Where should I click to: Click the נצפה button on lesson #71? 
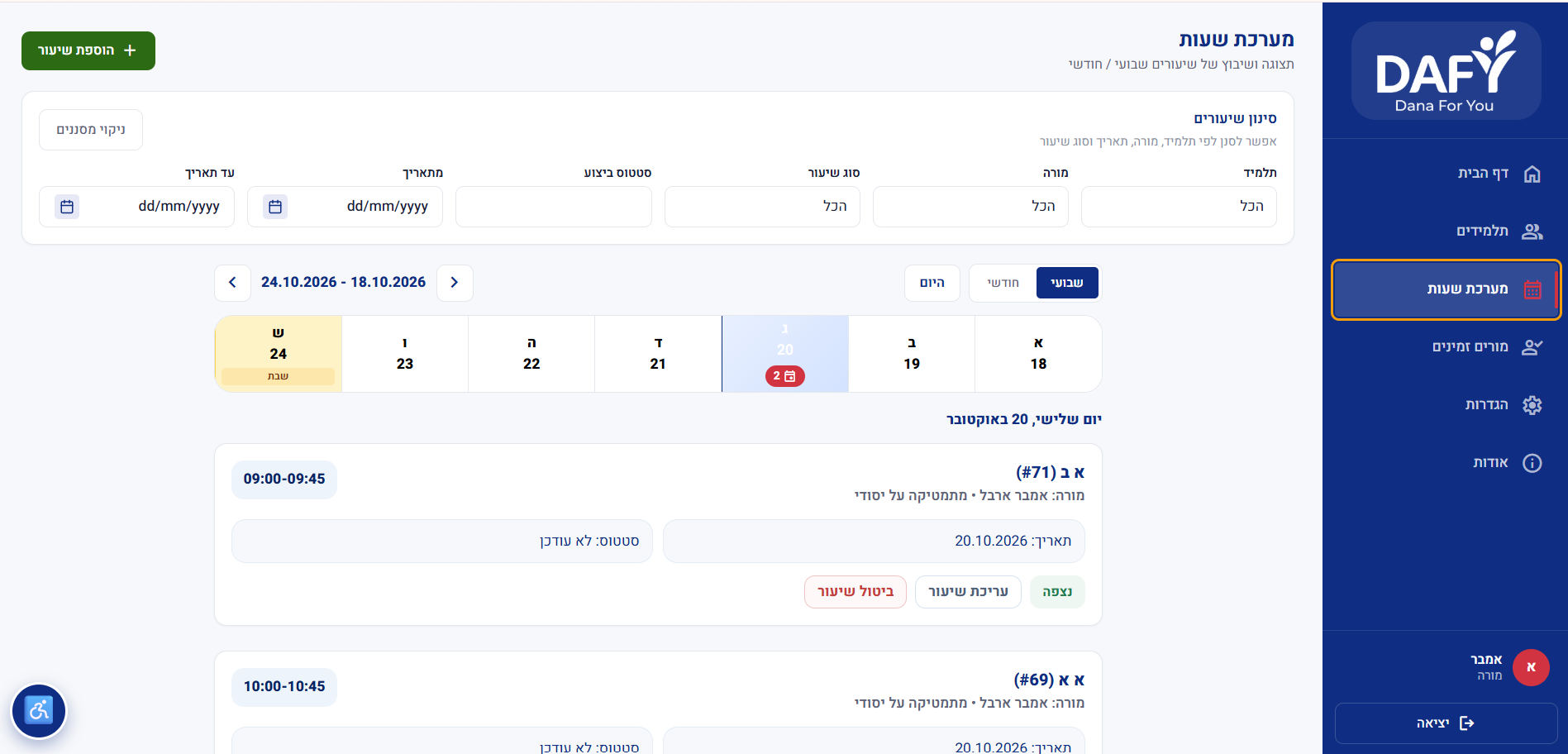click(x=1057, y=592)
